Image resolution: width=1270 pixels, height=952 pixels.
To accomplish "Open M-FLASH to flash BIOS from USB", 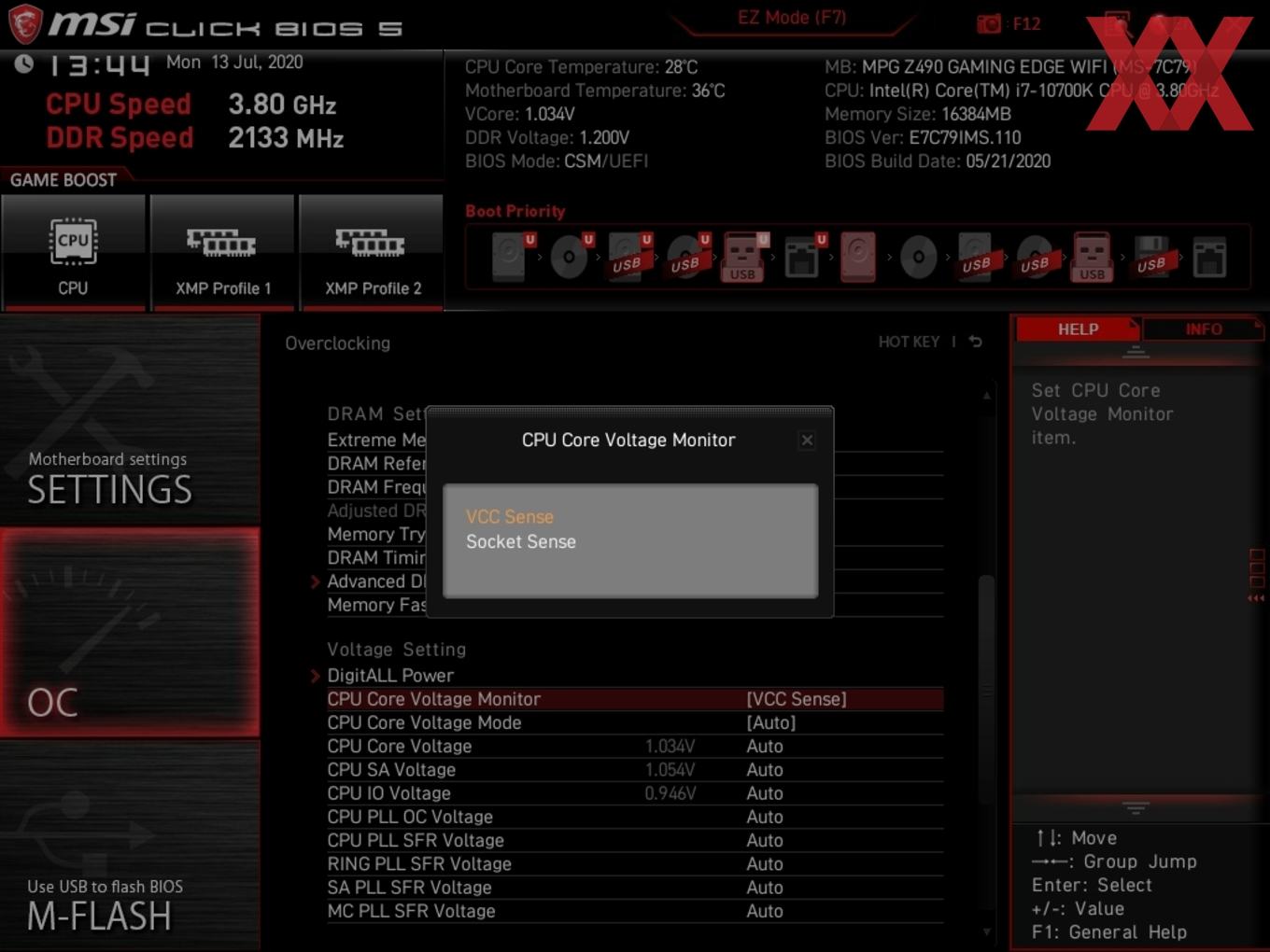I will click(130, 846).
